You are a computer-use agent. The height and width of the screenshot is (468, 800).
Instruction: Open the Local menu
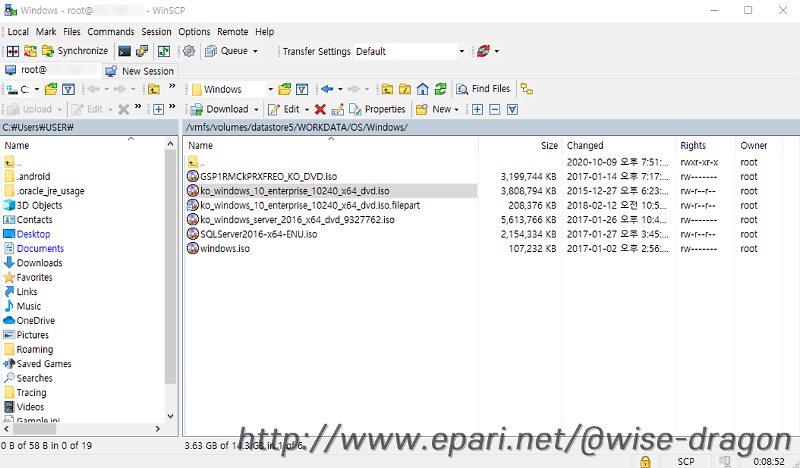point(18,32)
